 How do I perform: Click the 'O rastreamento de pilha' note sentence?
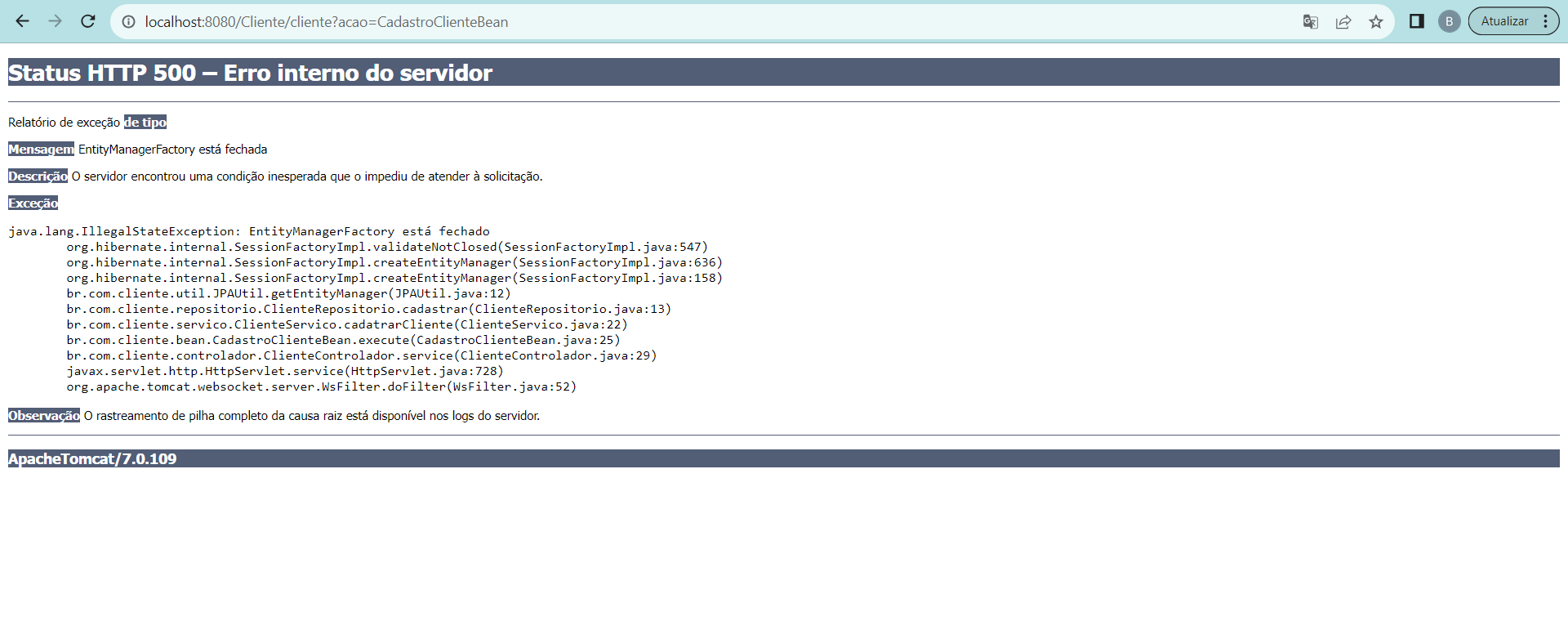coord(312,416)
